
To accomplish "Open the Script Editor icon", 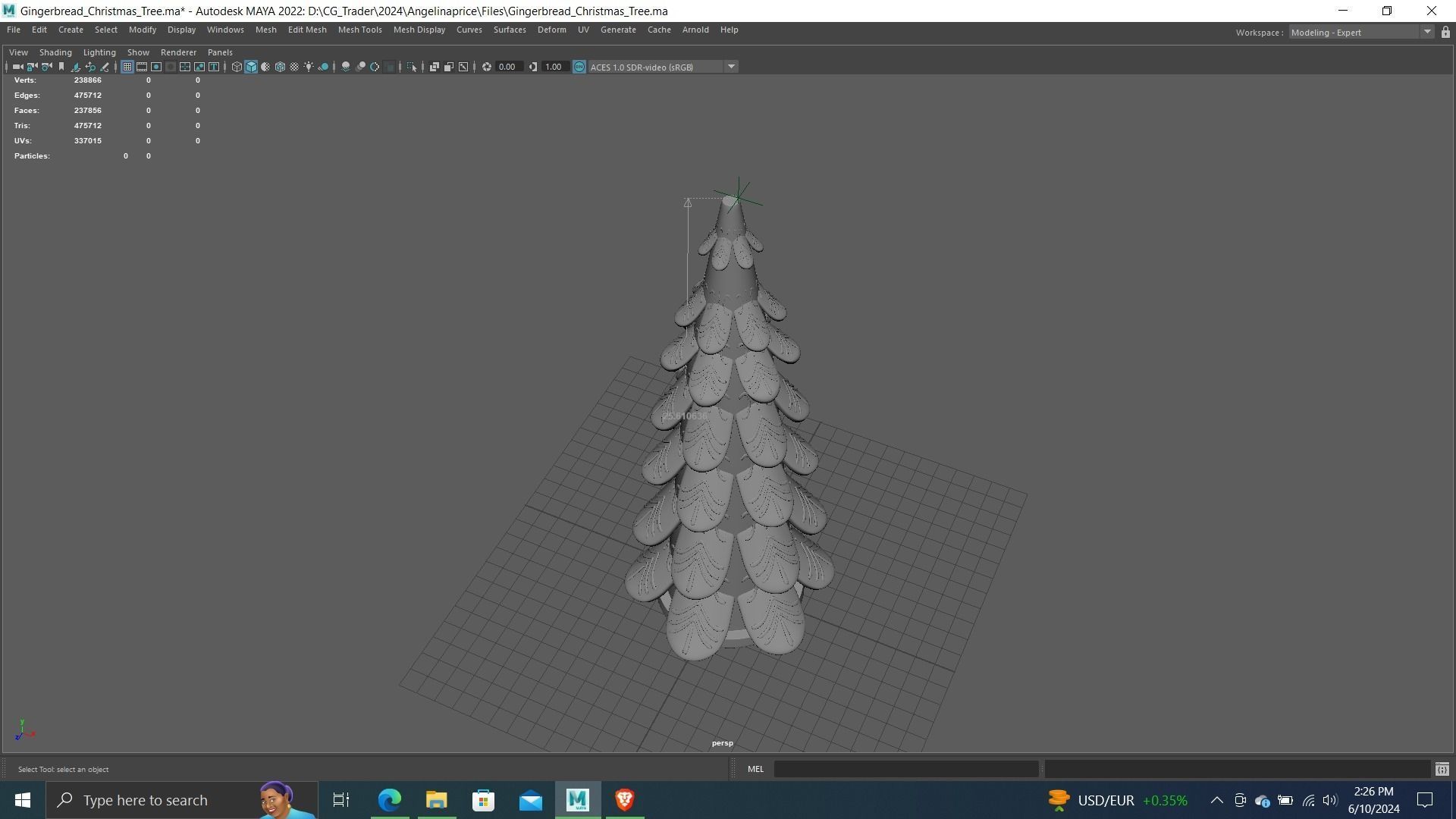I will (1442, 769).
